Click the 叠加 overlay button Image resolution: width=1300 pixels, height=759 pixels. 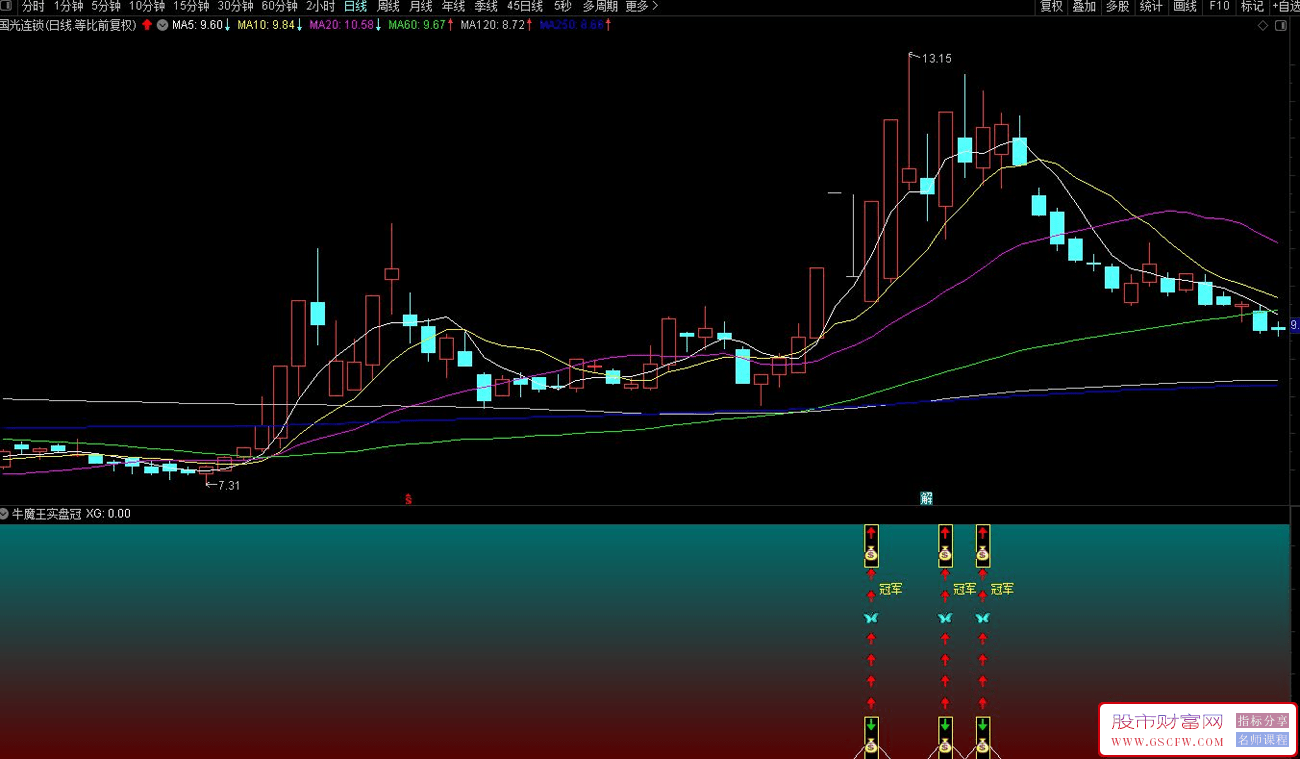click(1084, 6)
